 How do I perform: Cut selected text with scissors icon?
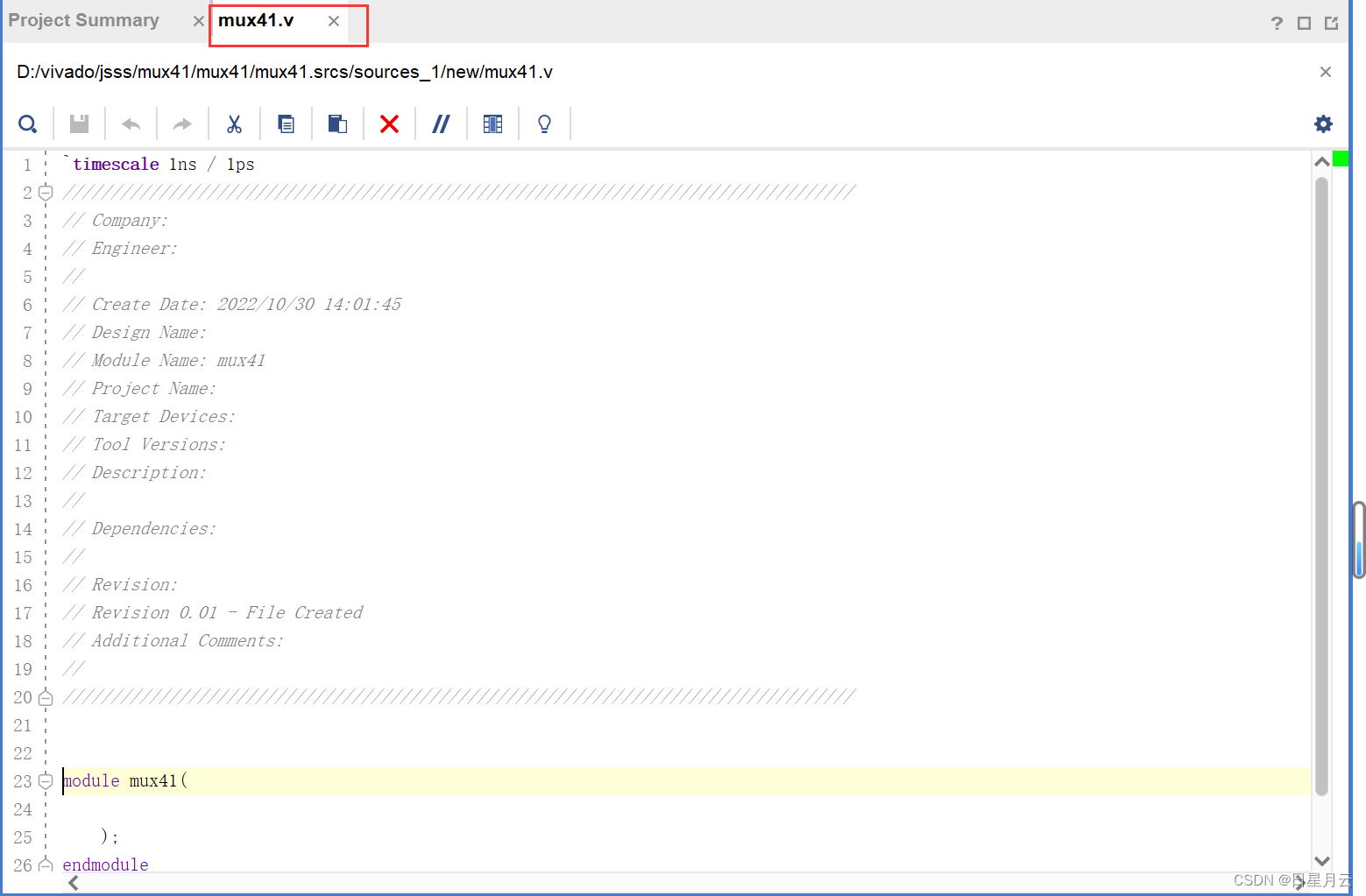(234, 123)
